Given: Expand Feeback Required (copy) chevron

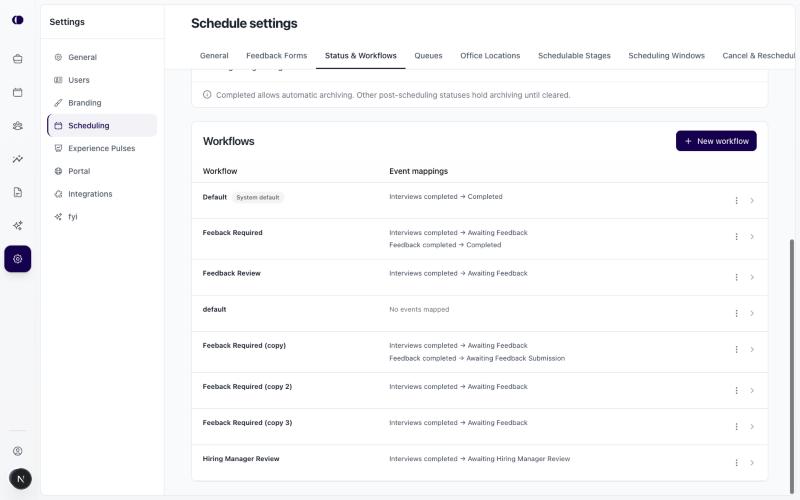Looking at the screenshot, I should tap(752, 349).
